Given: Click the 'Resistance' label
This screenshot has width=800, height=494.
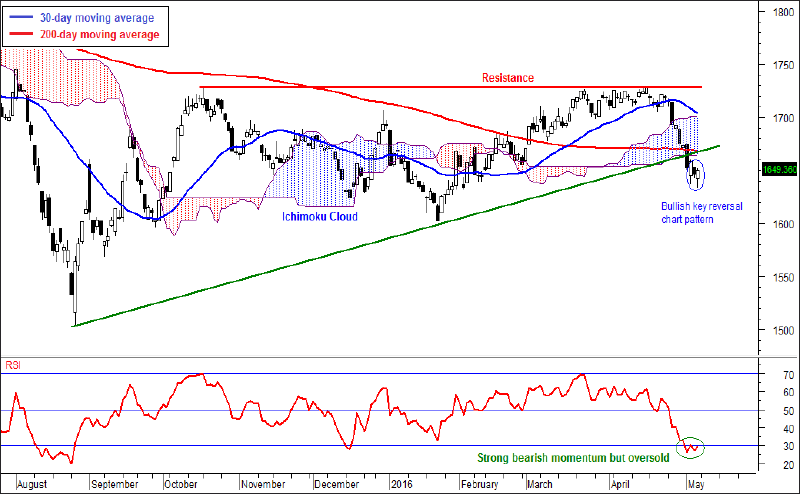Looking at the screenshot, I should point(508,78).
